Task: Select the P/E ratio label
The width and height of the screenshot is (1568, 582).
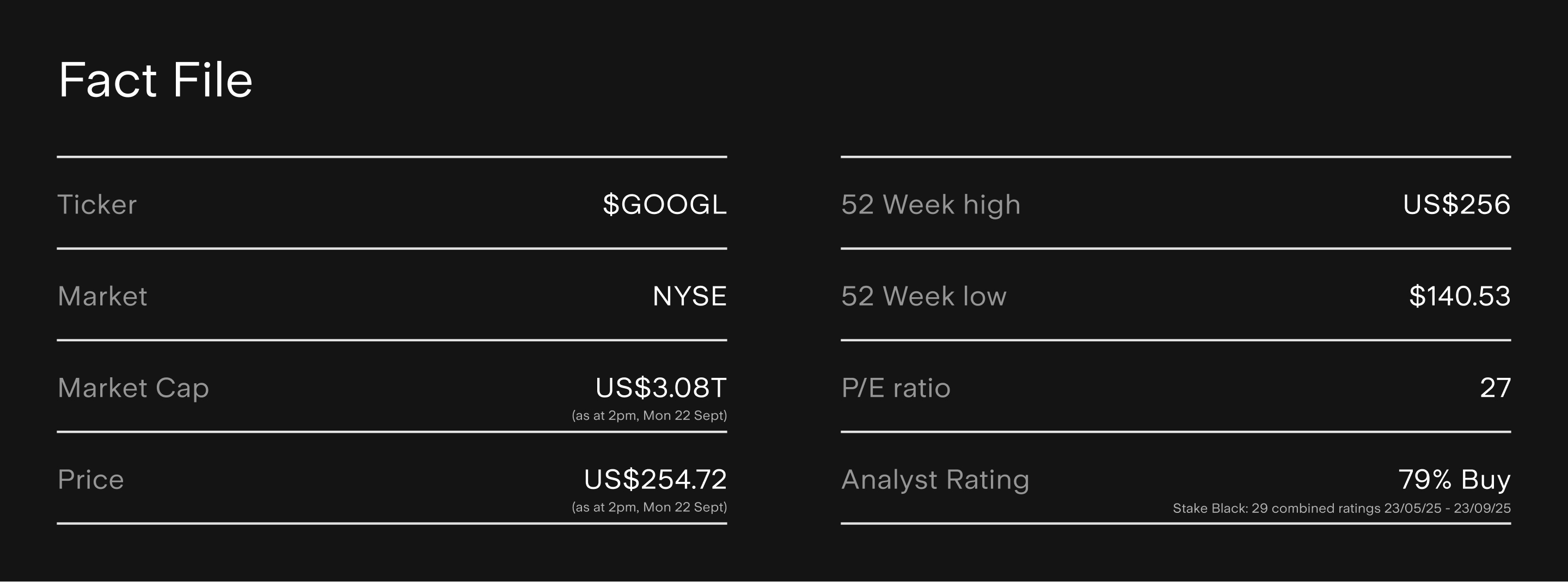Action: click(896, 388)
